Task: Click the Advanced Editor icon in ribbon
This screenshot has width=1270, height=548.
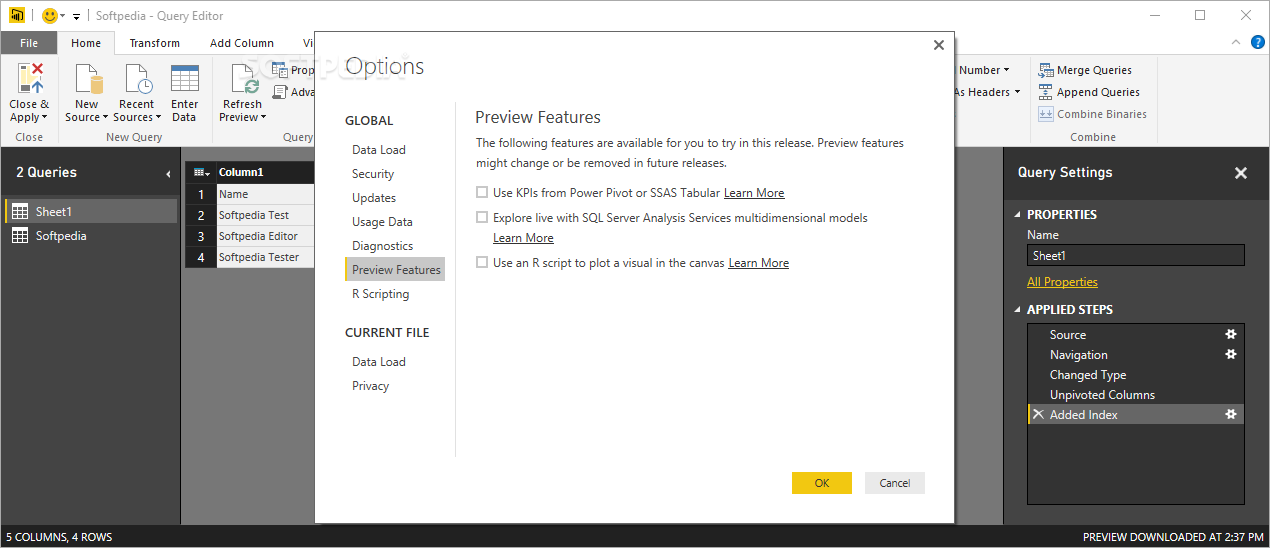Action: pyautogui.click(x=280, y=92)
